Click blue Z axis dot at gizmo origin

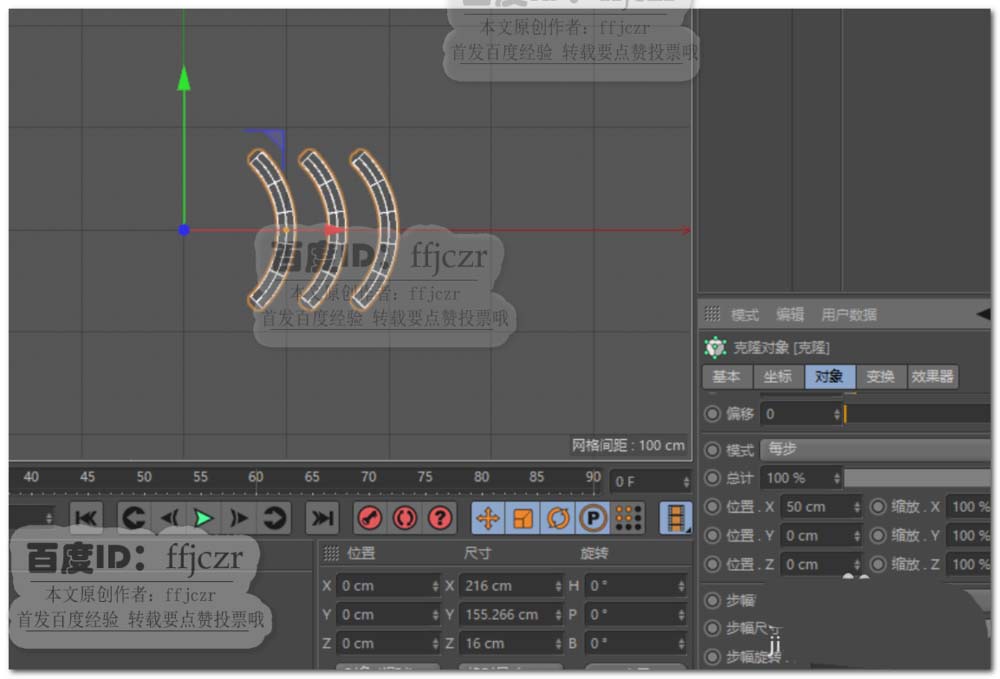(x=184, y=230)
